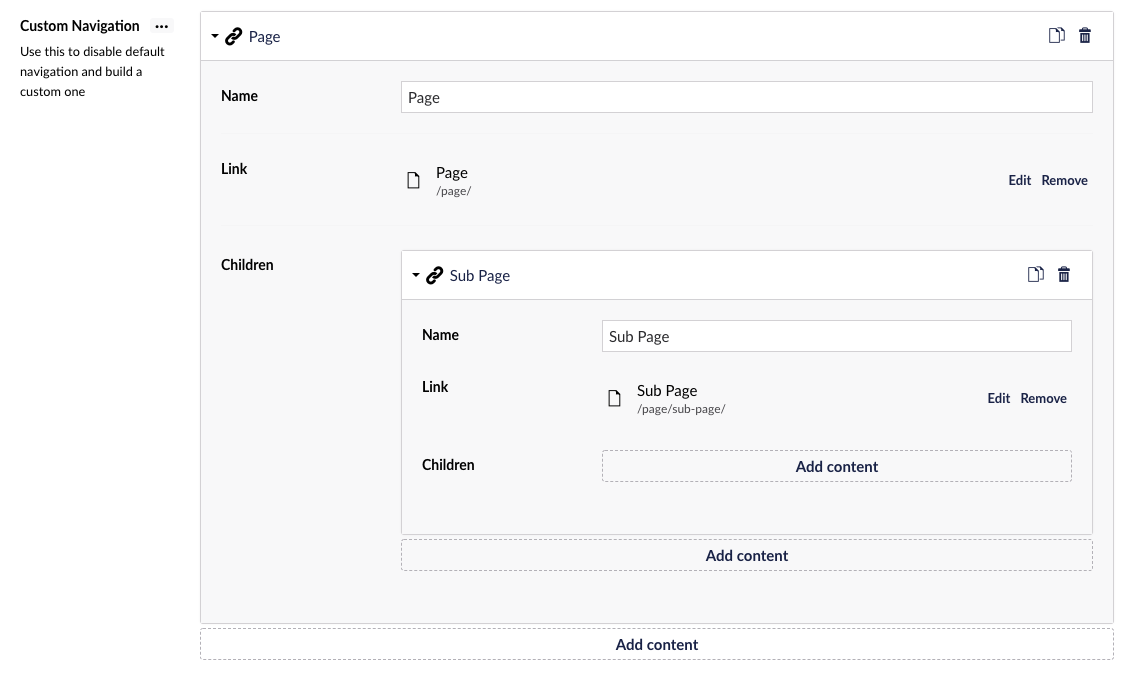Remove the Sub Page link
The height and width of the screenshot is (676, 1133).
(x=1043, y=399)
